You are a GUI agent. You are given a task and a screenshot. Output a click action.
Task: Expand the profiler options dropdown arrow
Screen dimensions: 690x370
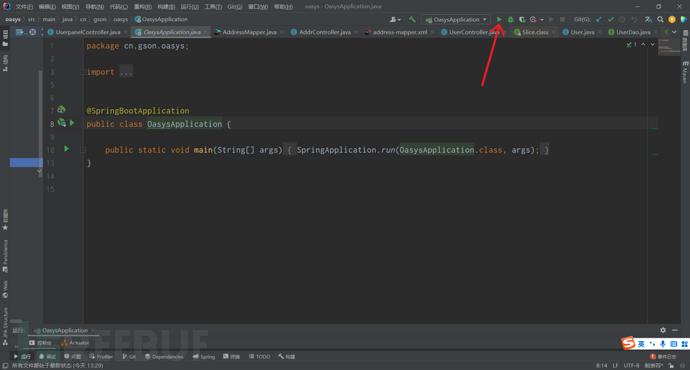click(542, 20)
